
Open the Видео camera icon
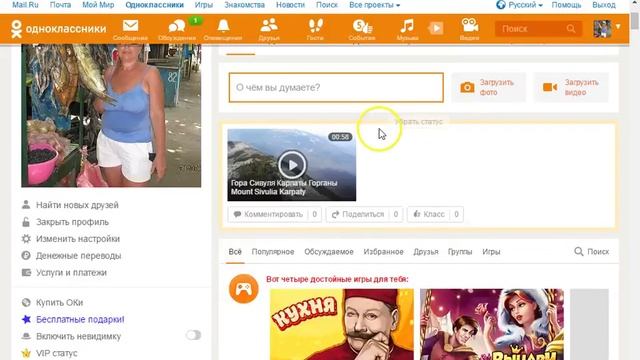point(470,25)
